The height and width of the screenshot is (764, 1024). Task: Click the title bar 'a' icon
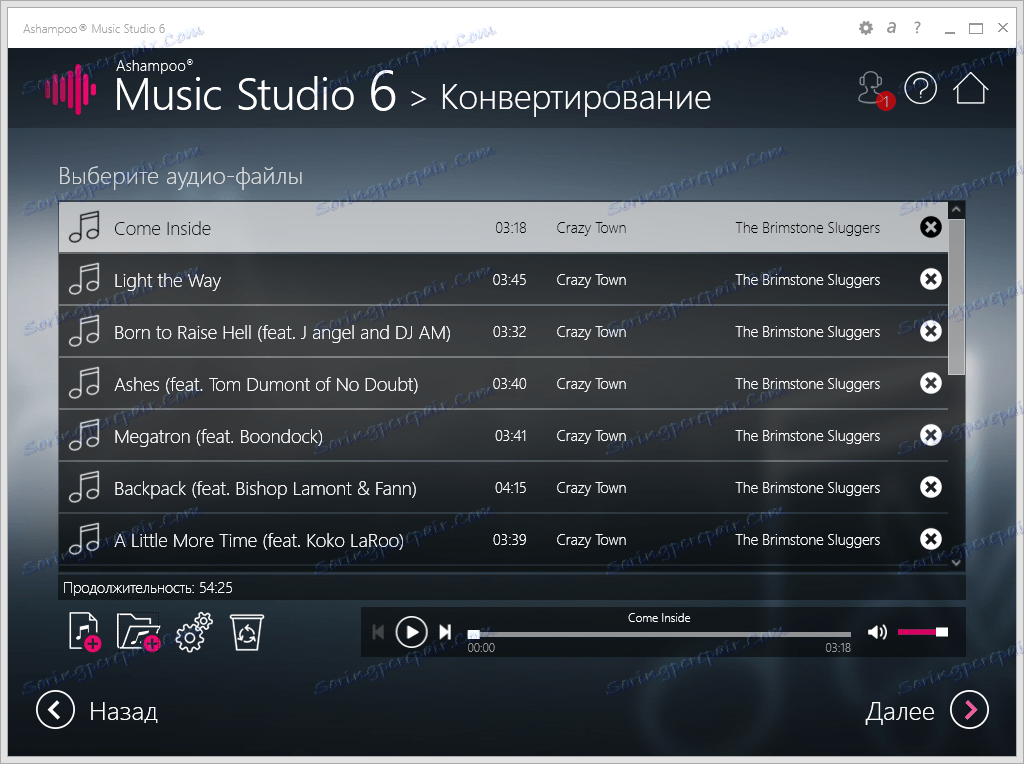(891, 27)
